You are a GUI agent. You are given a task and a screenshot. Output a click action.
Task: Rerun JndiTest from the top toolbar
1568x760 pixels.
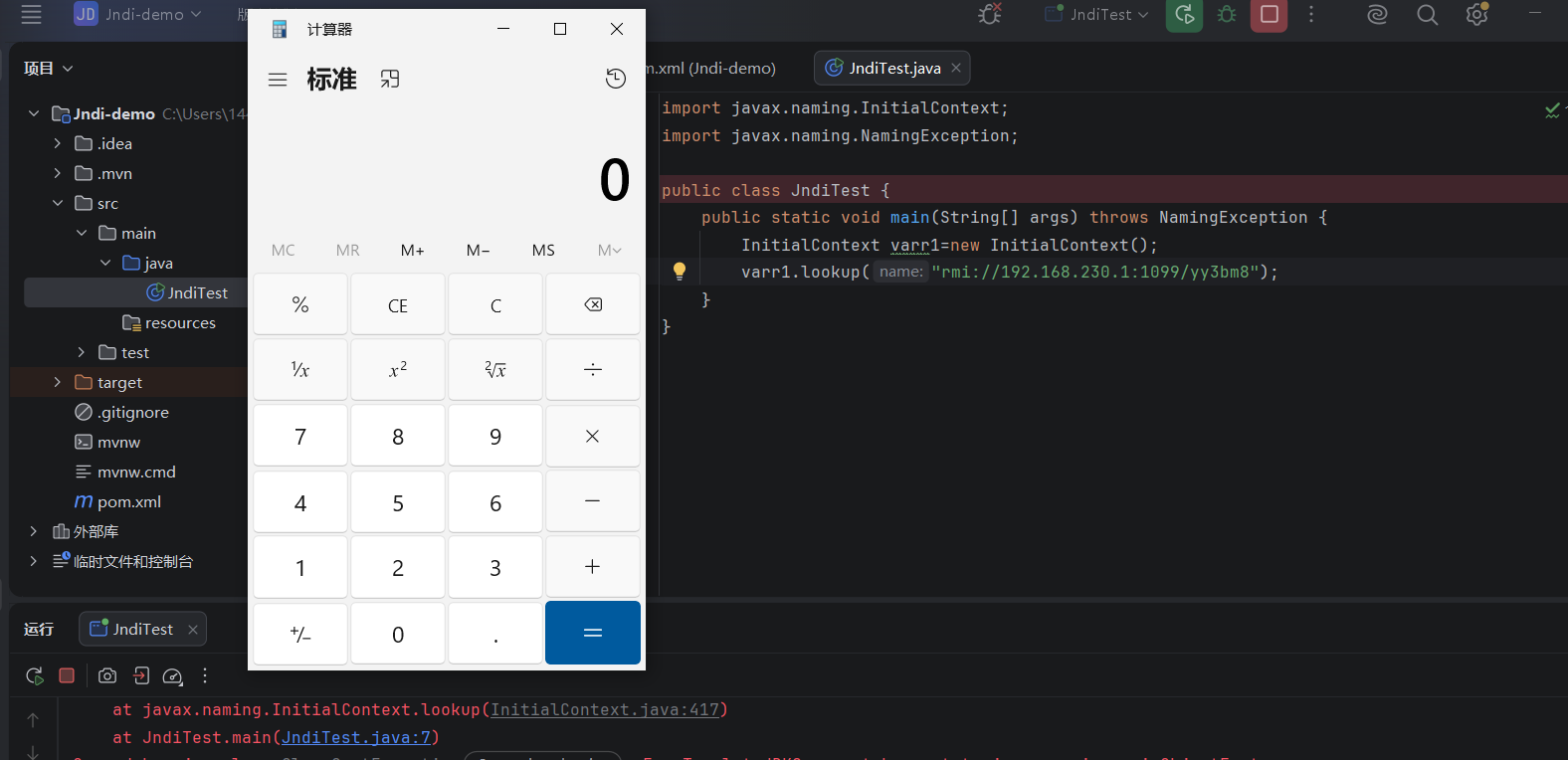[1184, 14]
